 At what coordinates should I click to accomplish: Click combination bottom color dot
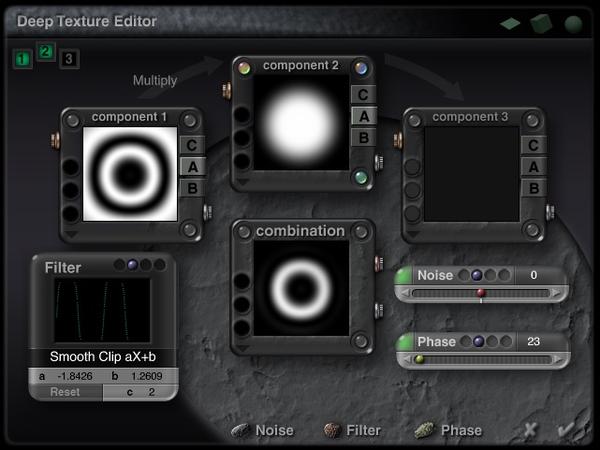coord(242,328)
